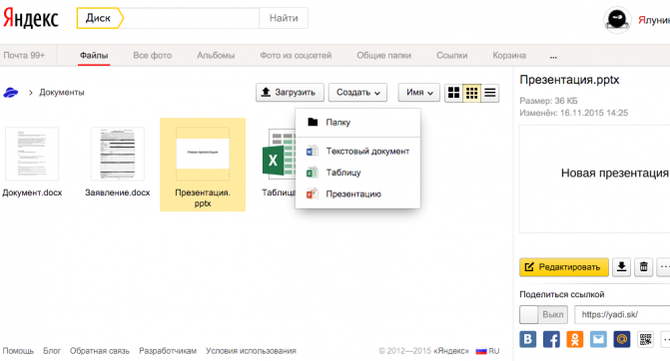
Task: Open the Все фото tab
Action: 152,56
